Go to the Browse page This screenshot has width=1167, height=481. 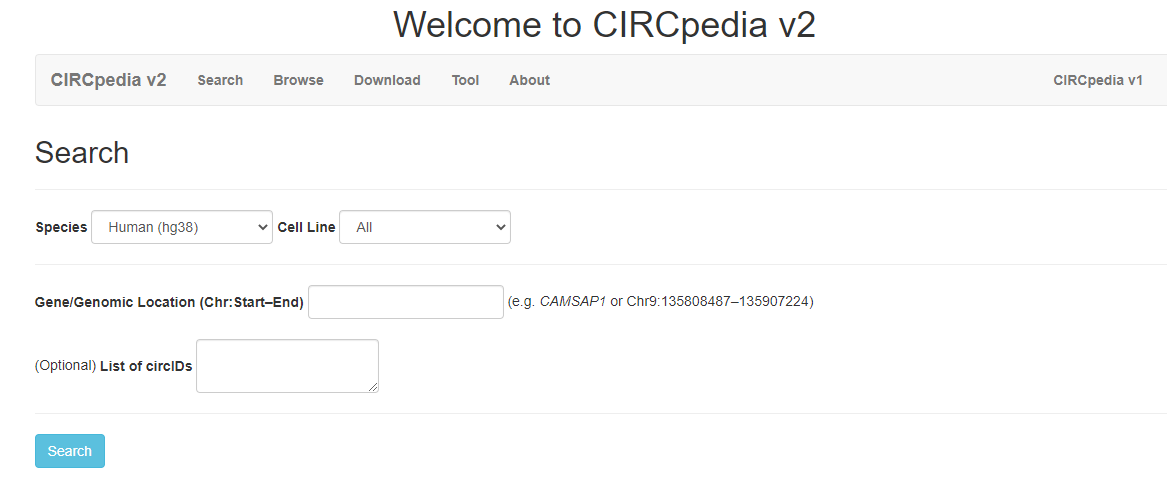298,80
